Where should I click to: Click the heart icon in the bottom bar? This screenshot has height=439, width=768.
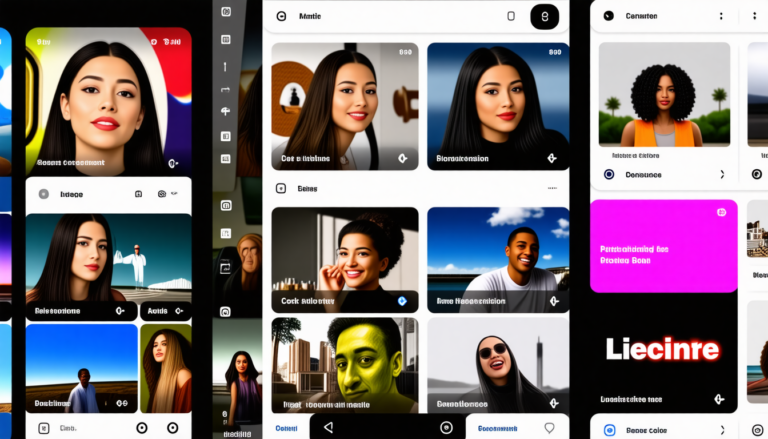coord(550,428)
